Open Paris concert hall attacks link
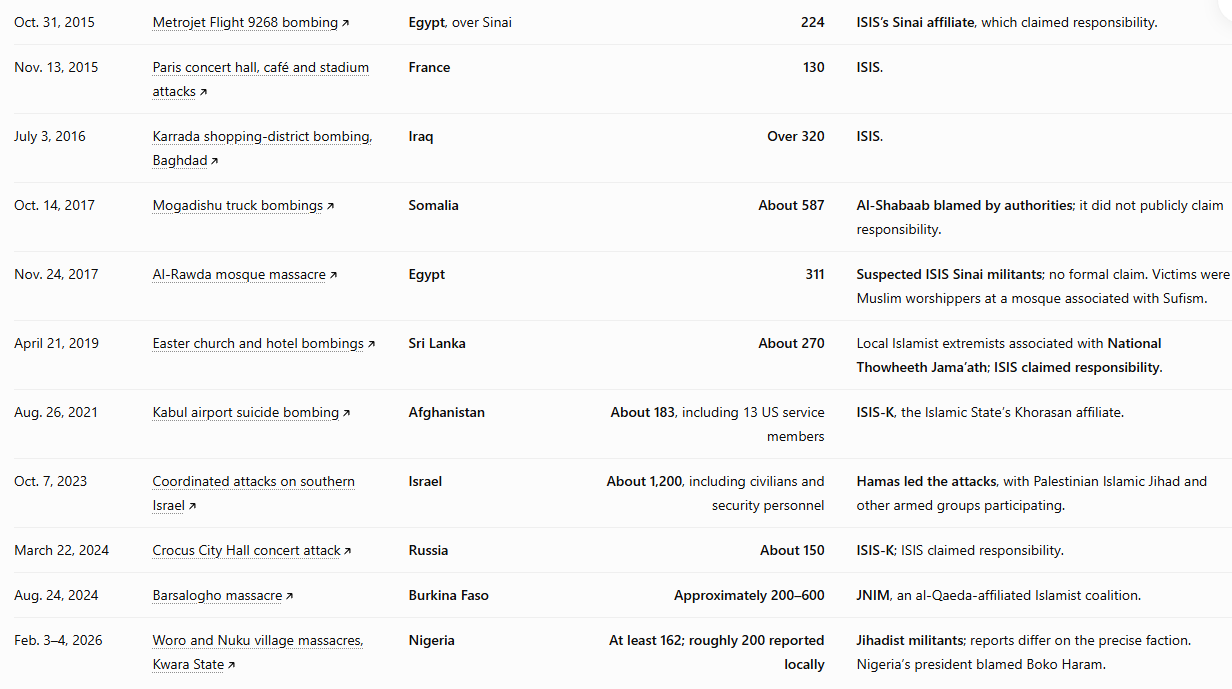This screenshot has width=1232, height=689. 261,79
